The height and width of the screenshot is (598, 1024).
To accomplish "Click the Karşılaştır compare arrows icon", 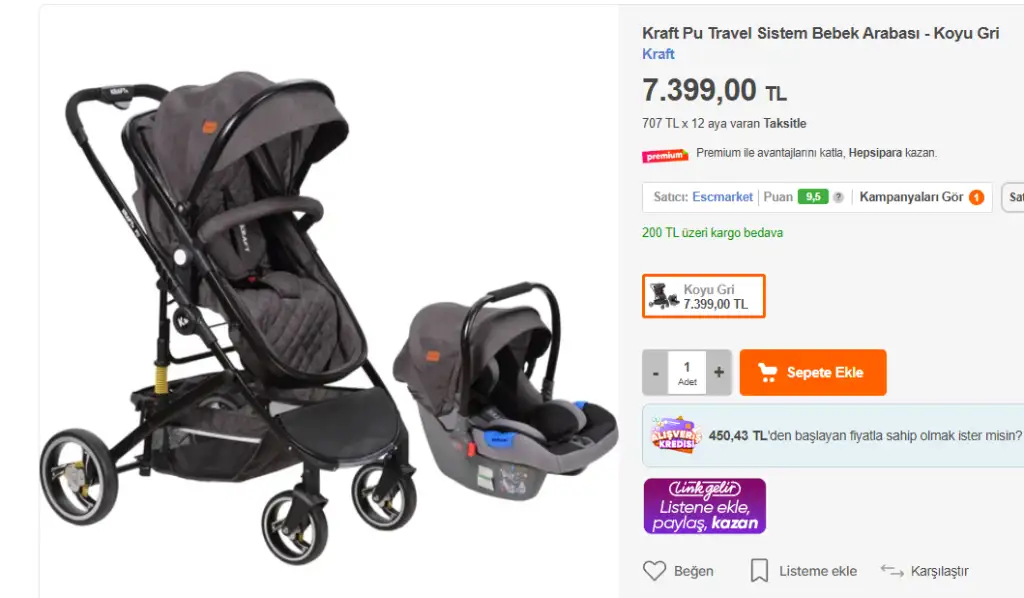I will pyautogui.click(x=892, y=571).
